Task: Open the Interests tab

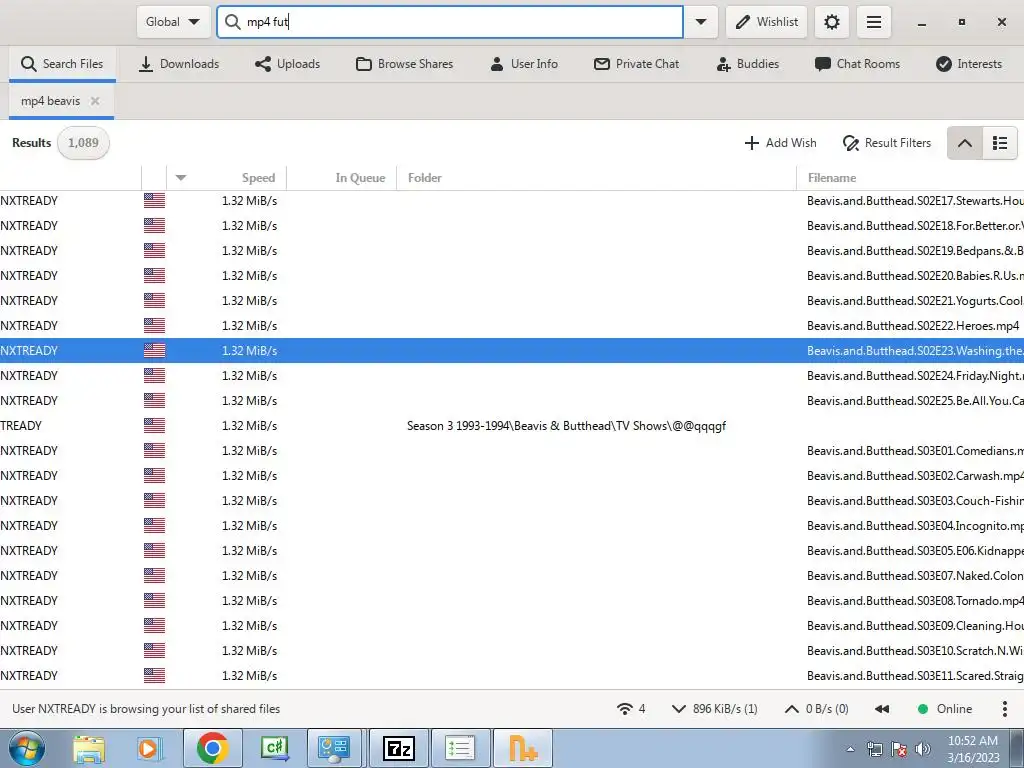Action: 968,64
